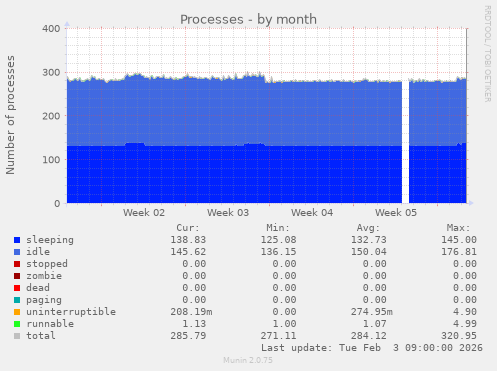The height and width of the screenshot is (371, 497).
Task: Click the 400 y-axis tick label
Action: pyautogui.click(x=51, y=29)
